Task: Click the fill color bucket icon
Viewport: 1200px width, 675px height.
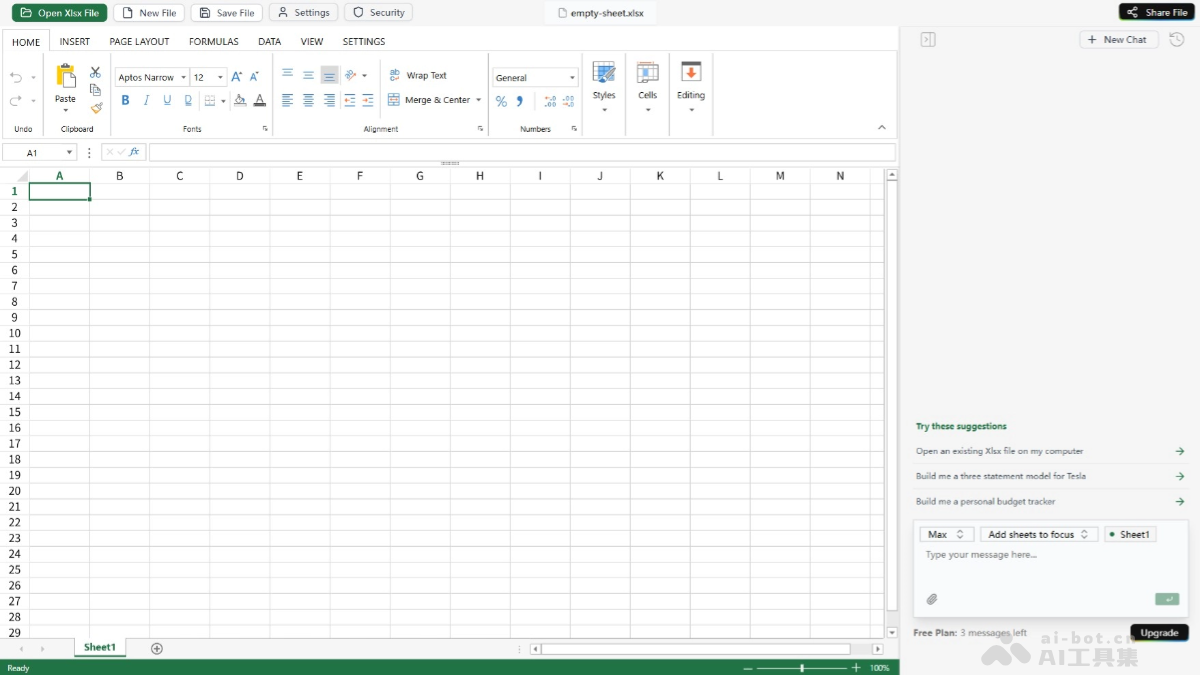Action: [x=240, y=100]
